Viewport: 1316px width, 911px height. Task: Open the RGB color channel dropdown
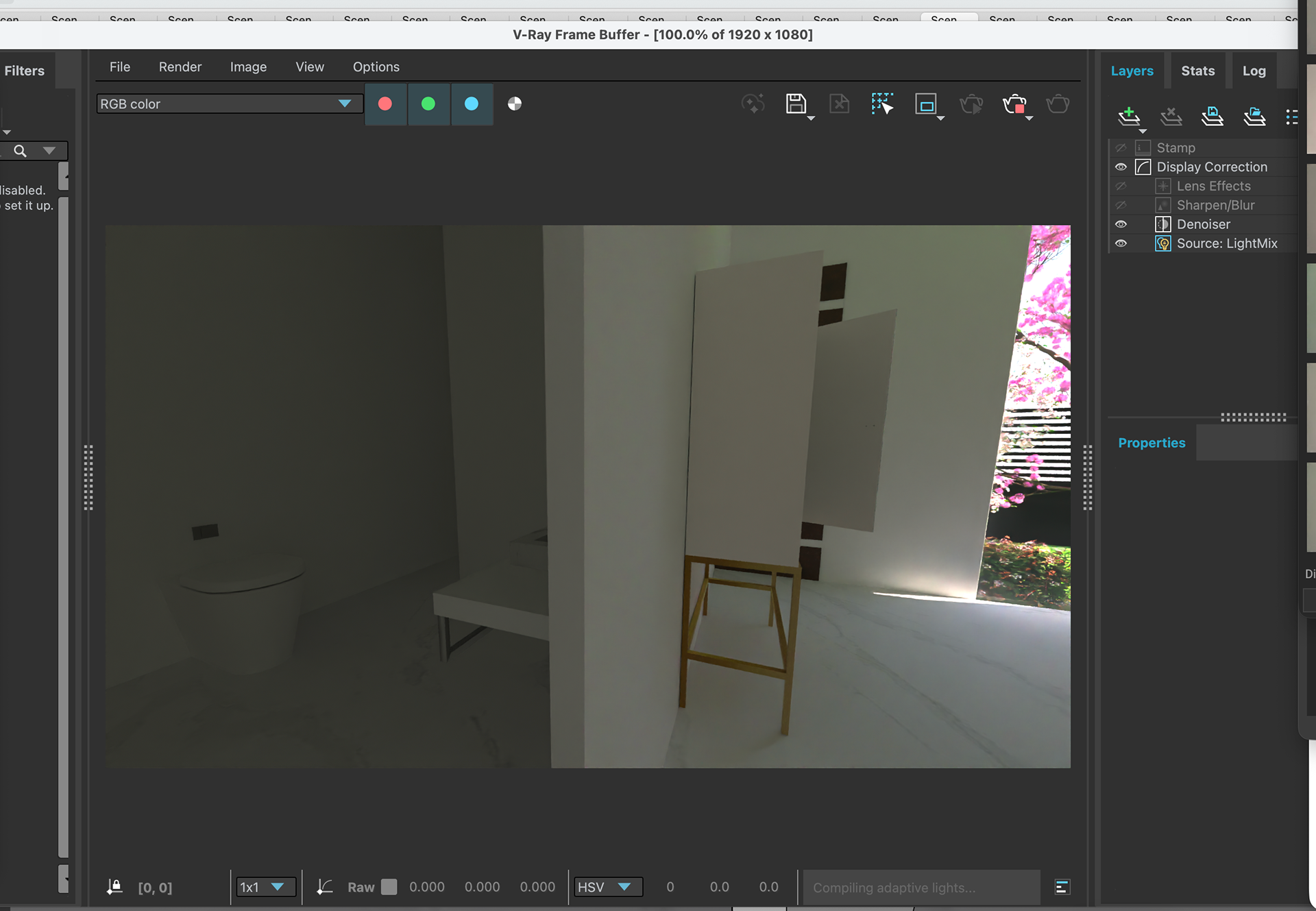coord(228,104)
